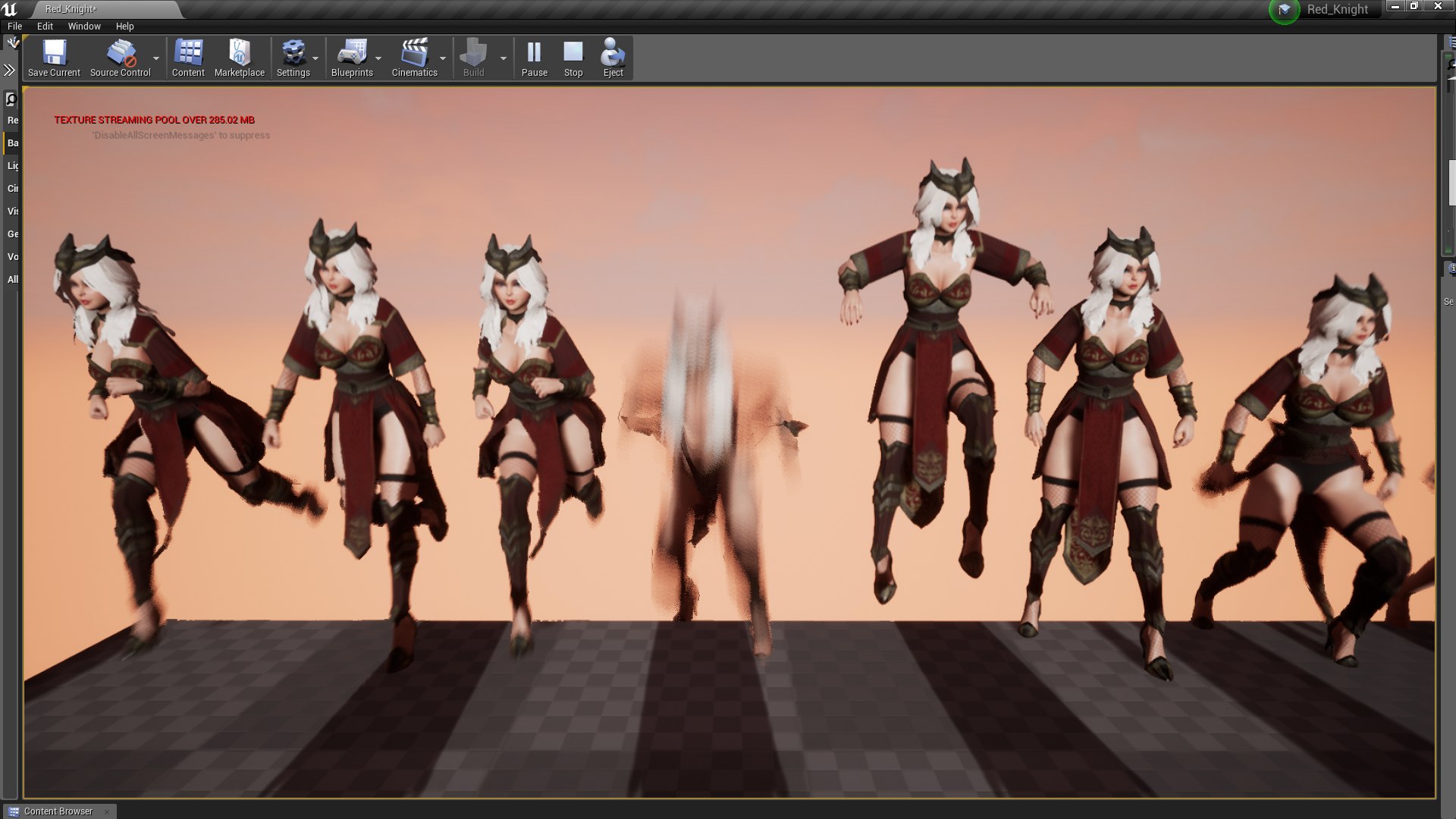Expand the collapsed toolbar chevron arrows
This screenshot has height=819, width=1456.
9,71
